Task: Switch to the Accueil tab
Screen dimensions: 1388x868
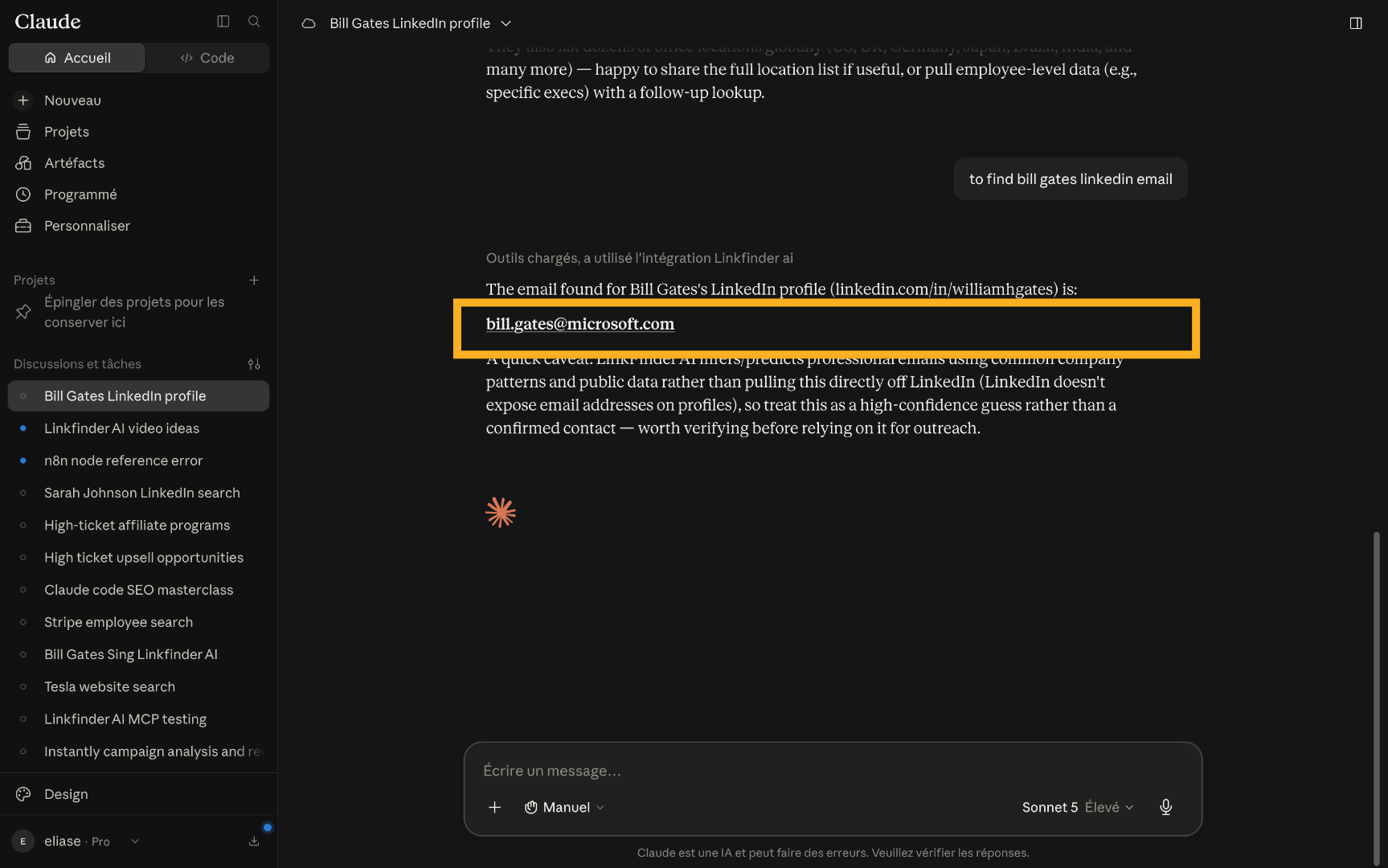Action: point(77,58)
